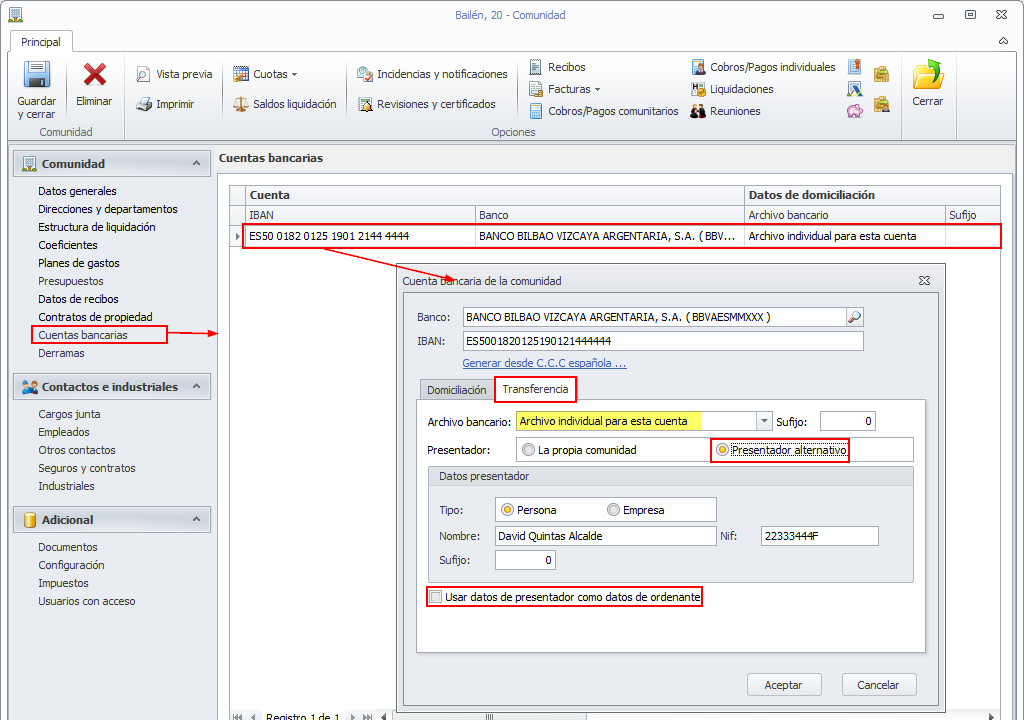Viewport: 1024px width, 720px height.
Task: Click the Nombre field with David Quintas
Action: pyautogui.click(x=605, y=536)
